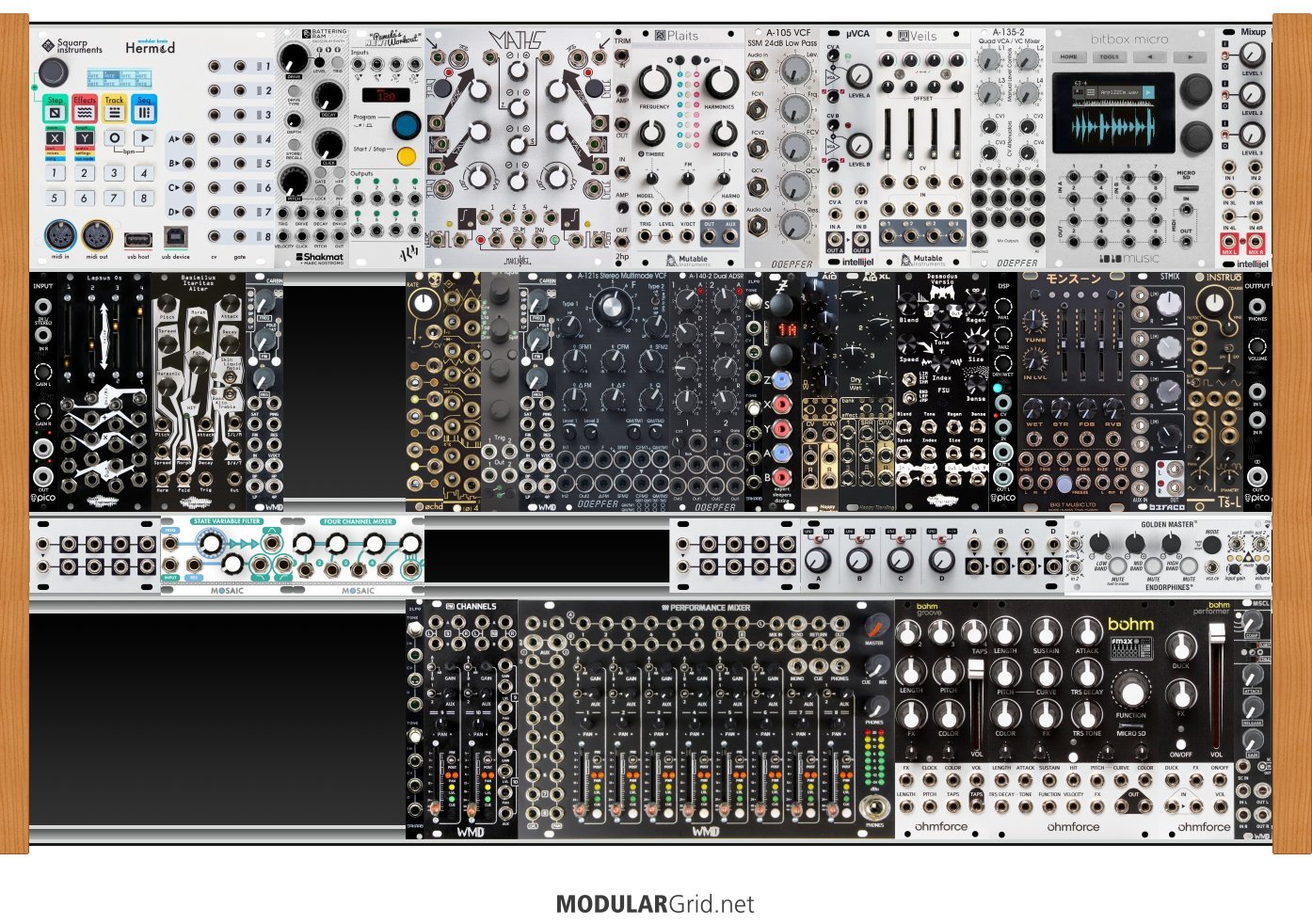
Task: Adjust the LEVEL 1 knob on Mixup
Action: click(x=1251, y=55)
